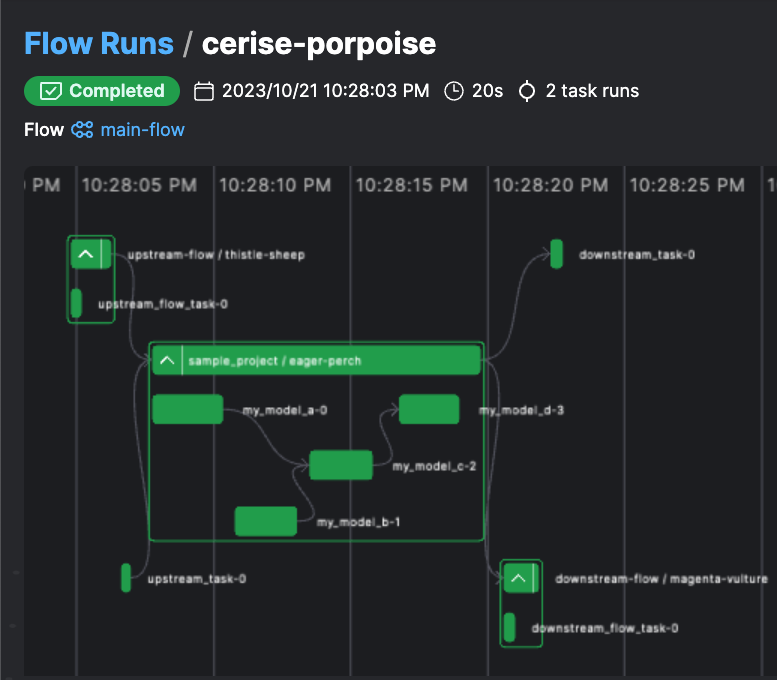
Task: Select the downstream_task-0 node
Action: pyautogui.click(x=557, y=254)
